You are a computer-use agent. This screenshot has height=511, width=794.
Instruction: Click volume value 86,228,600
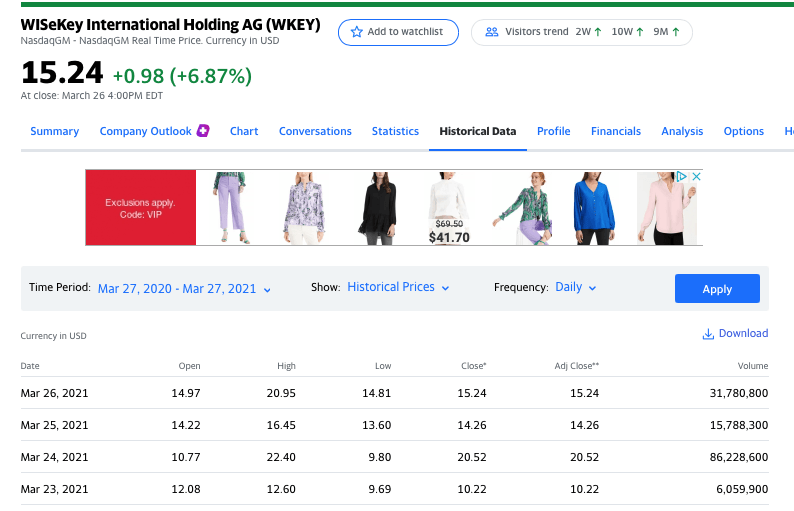click(739, 457)
